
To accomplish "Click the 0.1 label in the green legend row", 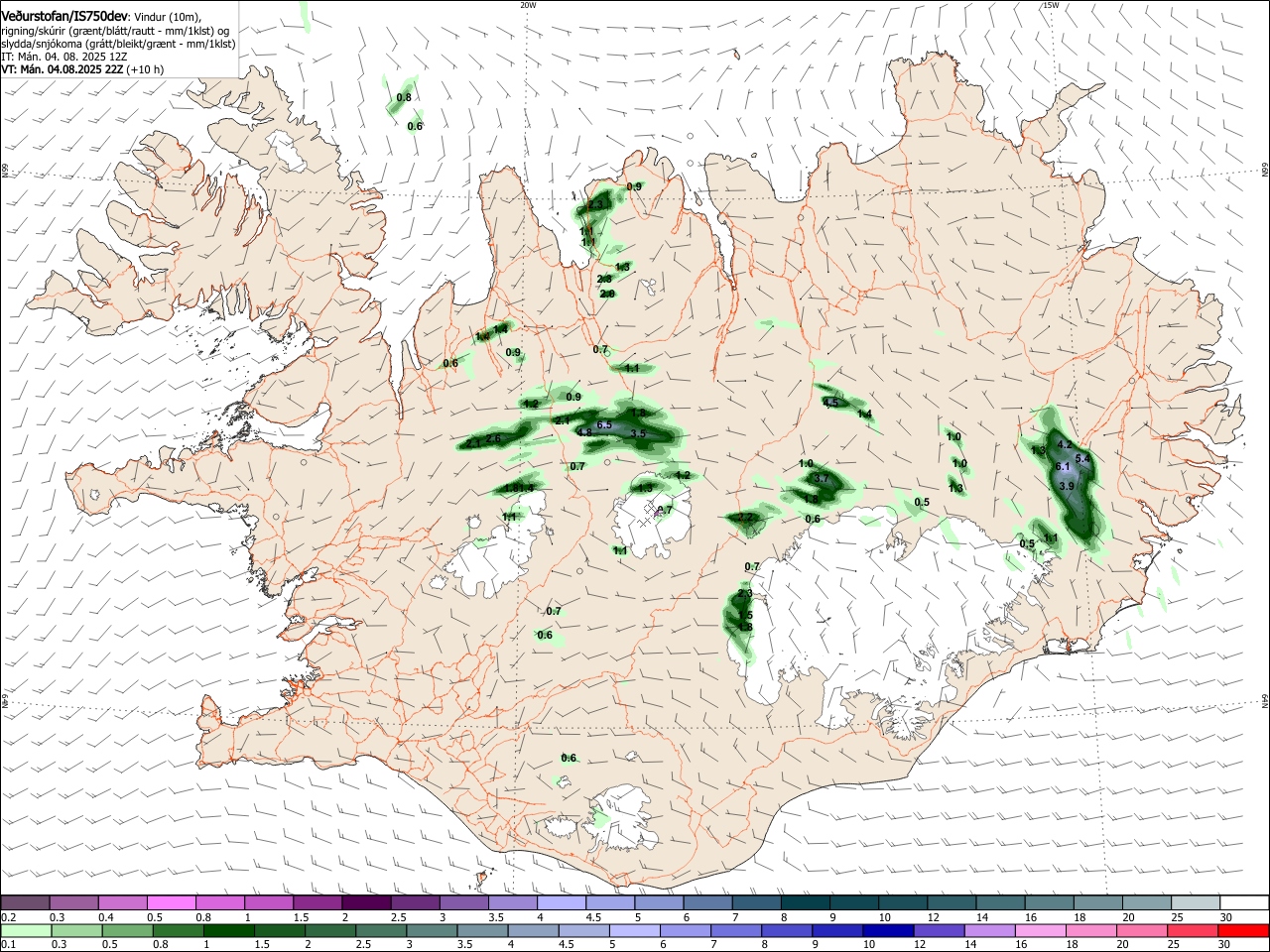I will [8, 944].
